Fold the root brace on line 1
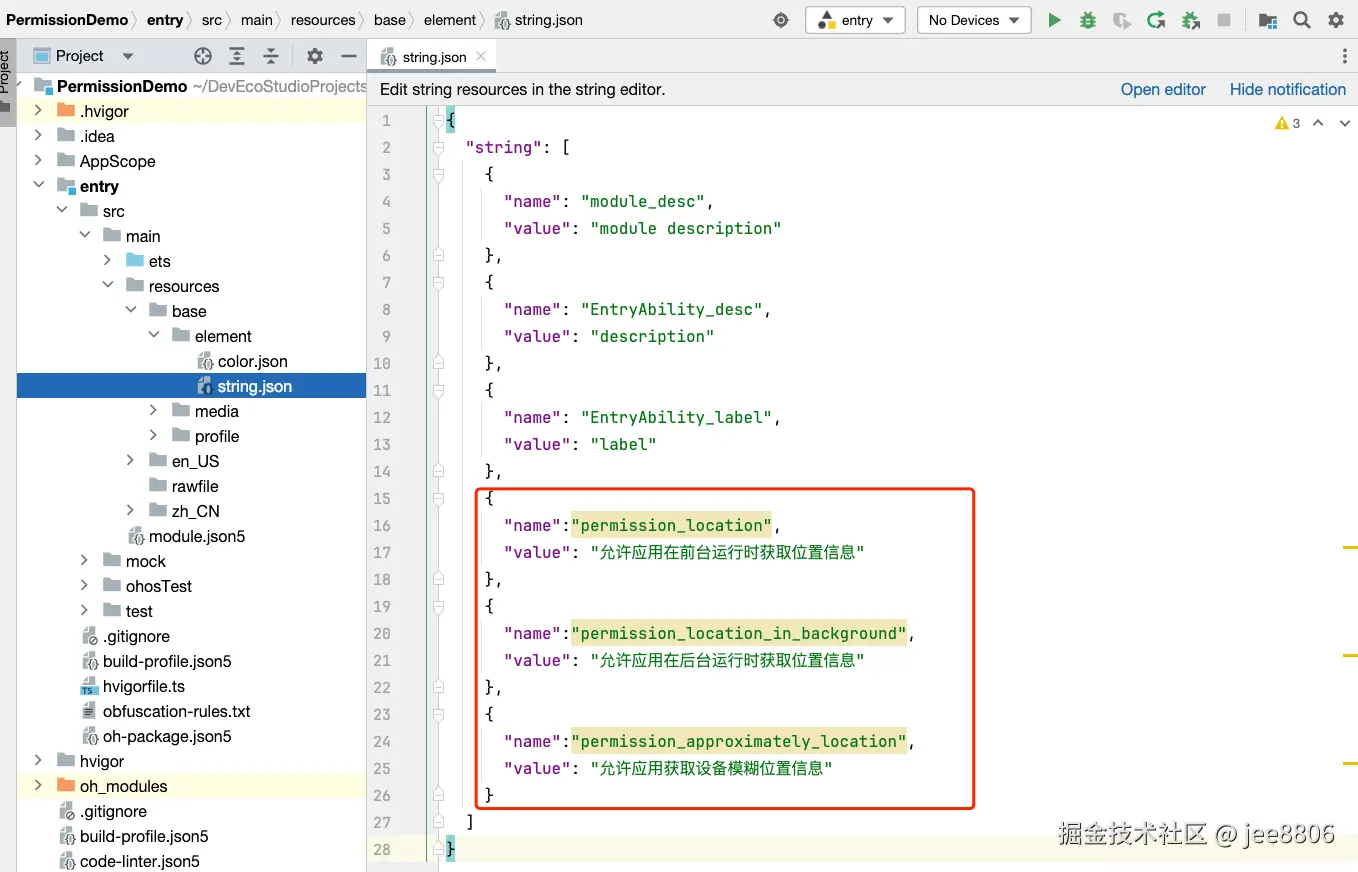Viewport: 1358px width, 872px height. tap(438, 120)
